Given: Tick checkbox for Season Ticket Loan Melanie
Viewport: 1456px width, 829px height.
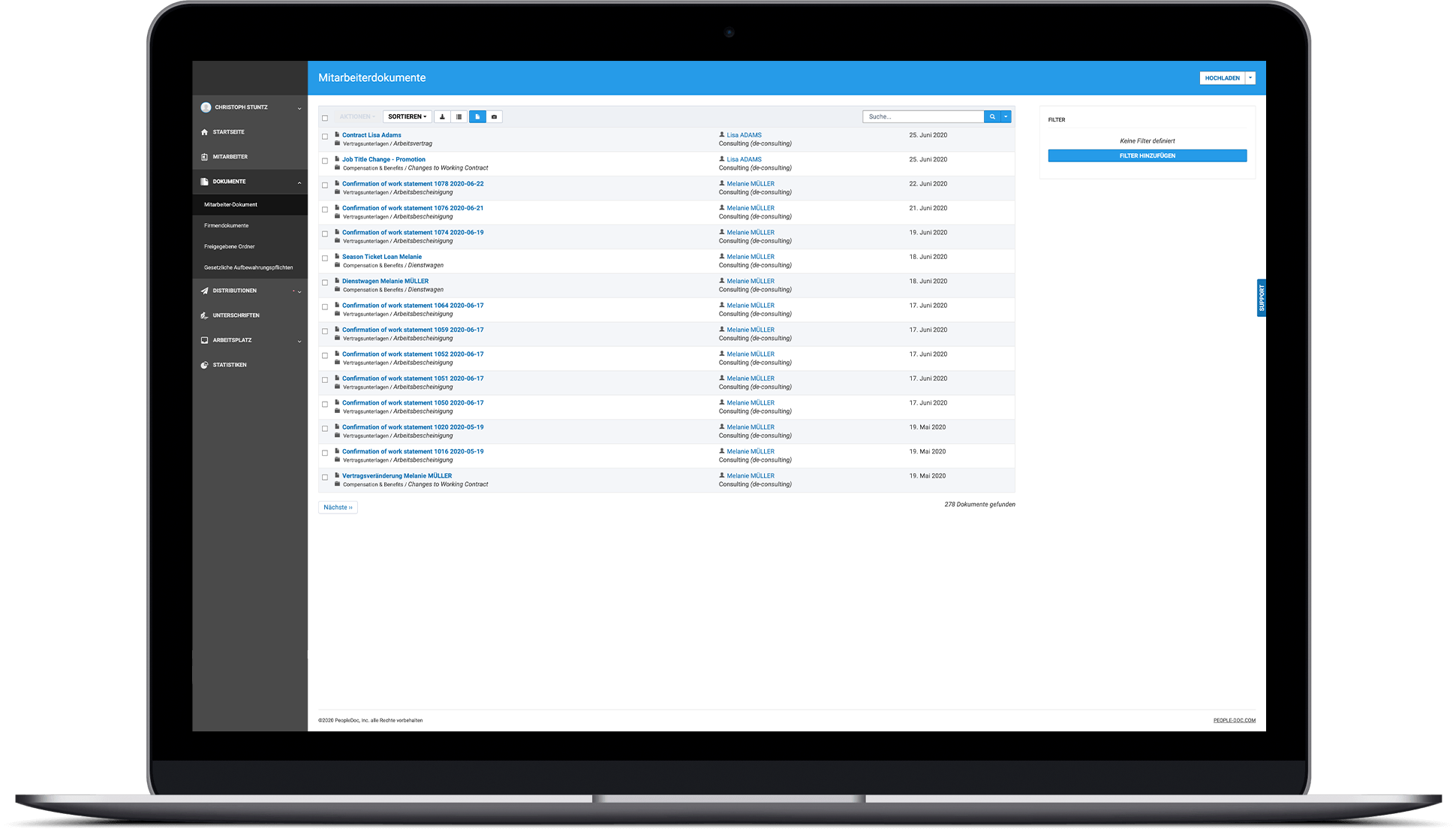Looking at the screenshot, I should click(325, 258).
